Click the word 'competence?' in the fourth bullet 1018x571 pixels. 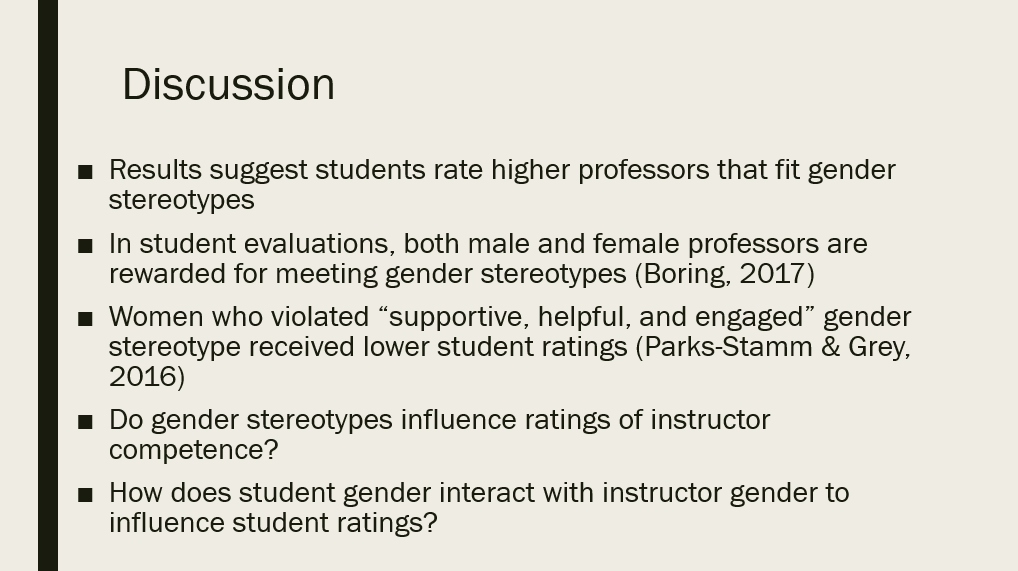click(x=193, y=450)
